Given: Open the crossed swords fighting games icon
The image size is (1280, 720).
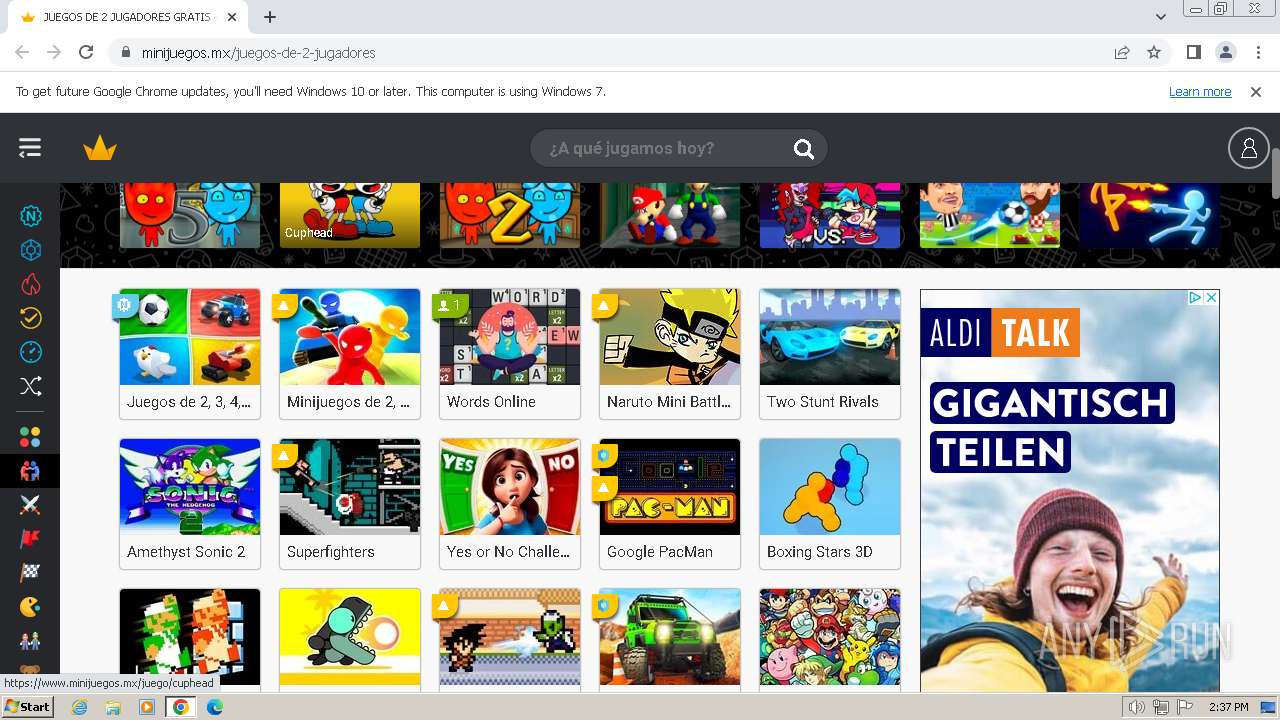Looking at the screenshot, I should 31,505.
